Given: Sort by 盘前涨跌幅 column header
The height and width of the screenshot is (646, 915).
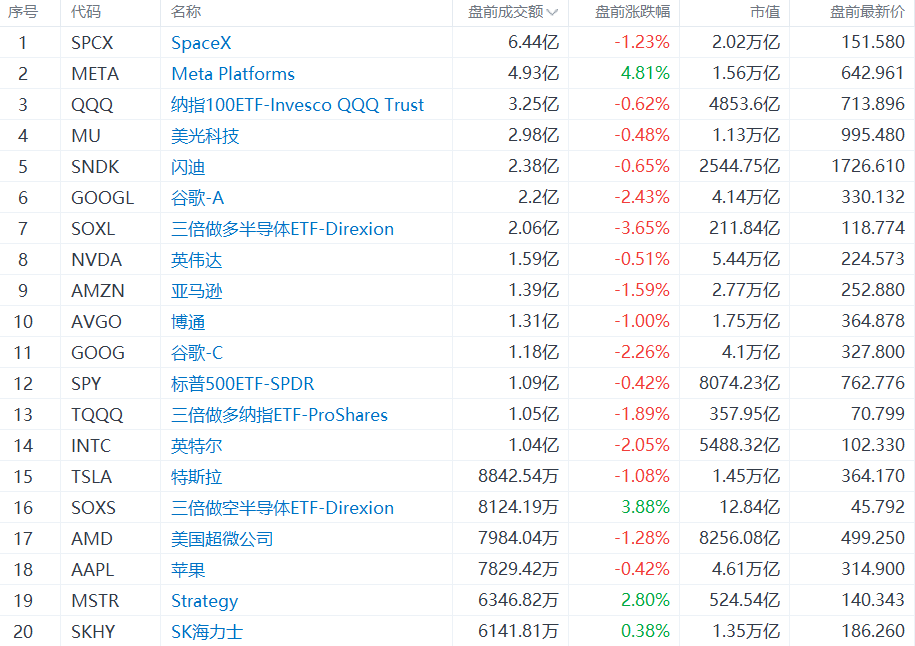Looking at the screenshot, I should click(x=632, y=12).
